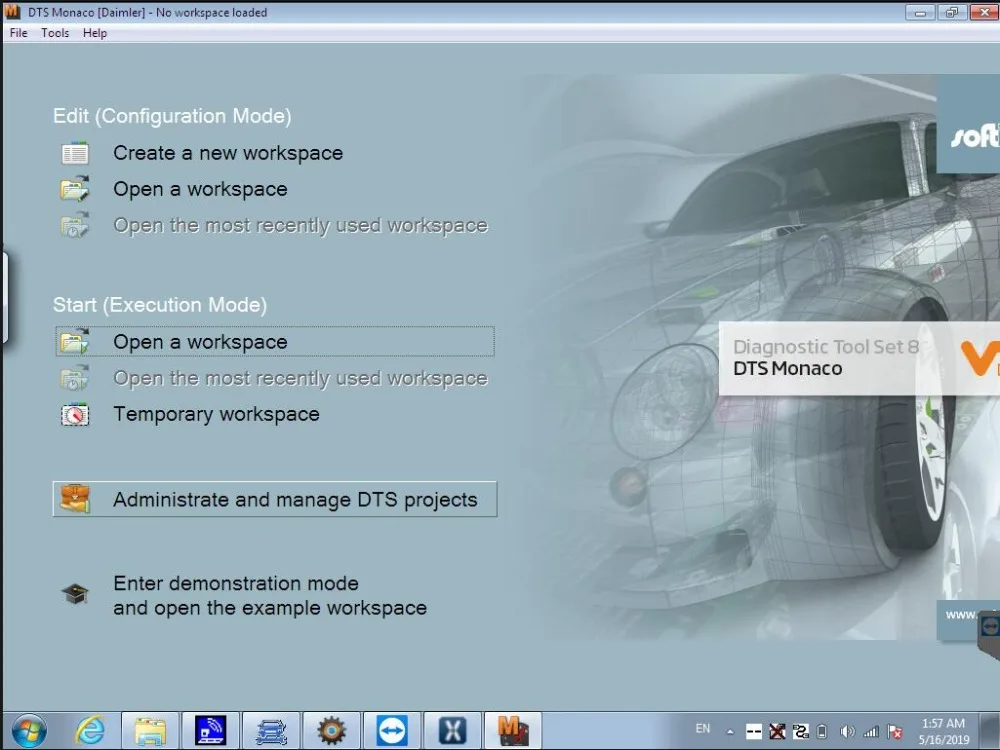Screen dimensions: 1000x750
Task: Click the network signal bars icon
Action: tap(871, 732)
